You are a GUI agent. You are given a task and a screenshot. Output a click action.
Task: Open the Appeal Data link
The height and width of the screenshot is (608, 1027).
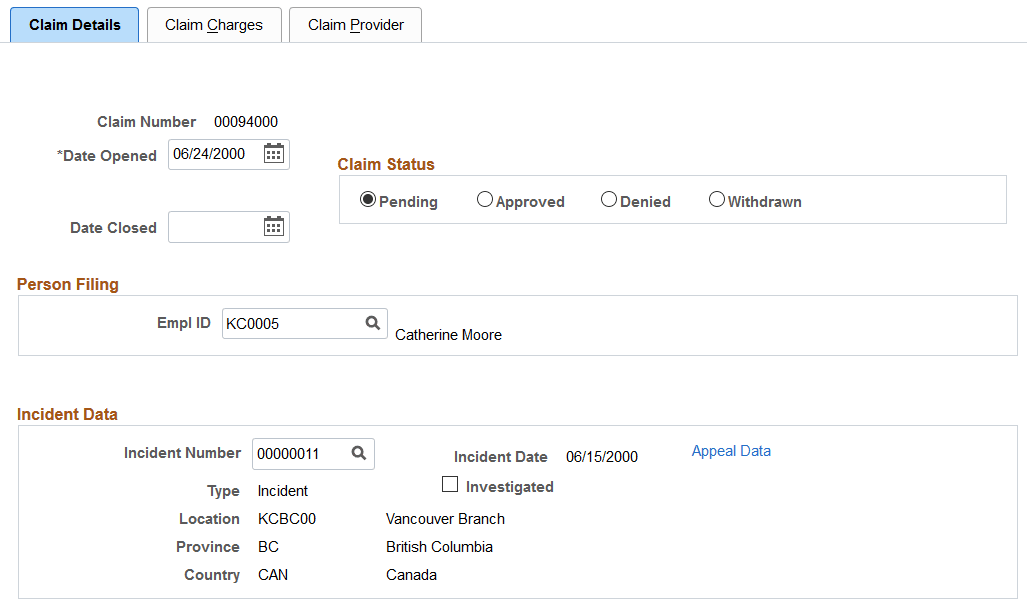[x=731, y=451]
